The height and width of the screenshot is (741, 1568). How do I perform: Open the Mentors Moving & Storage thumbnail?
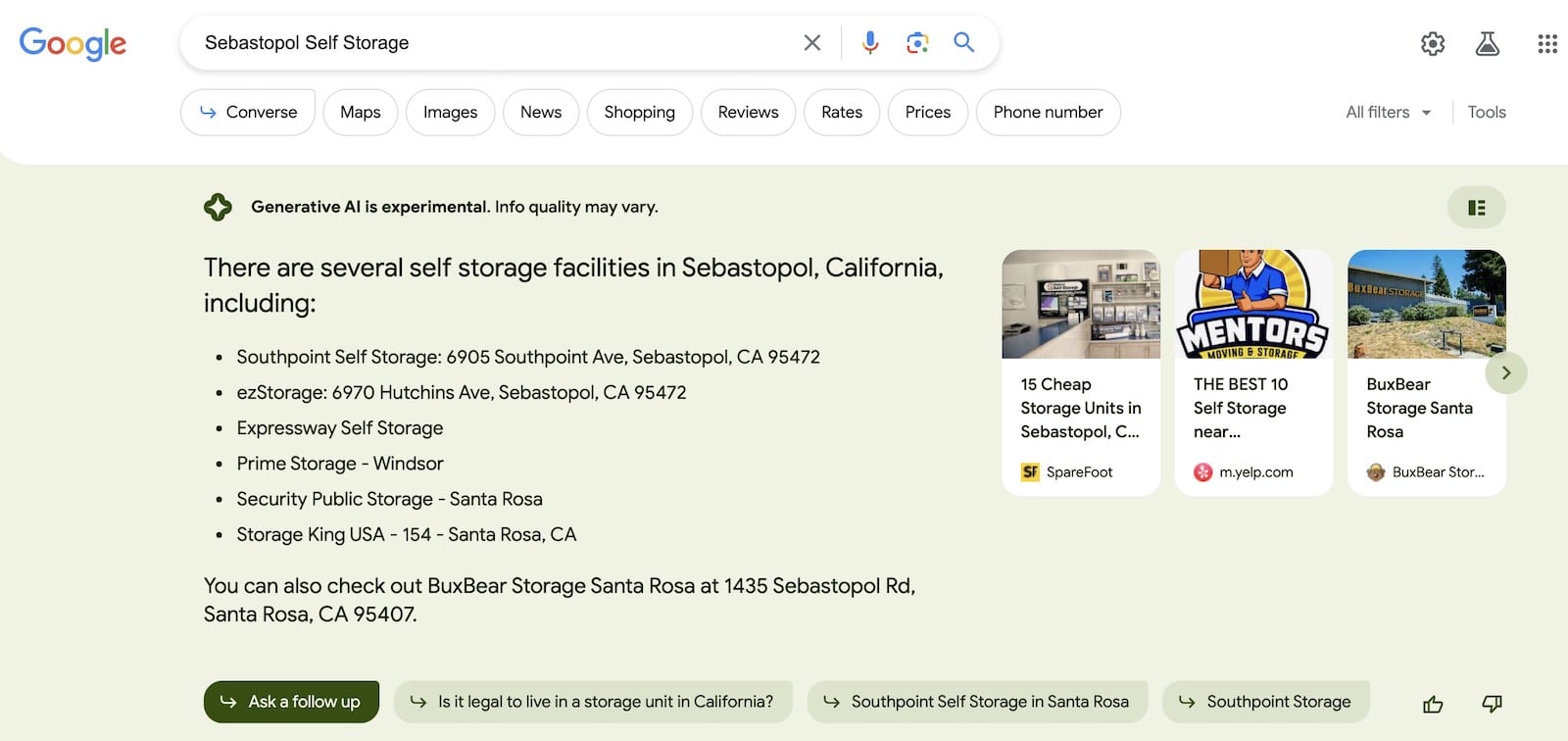(1253, 304)
